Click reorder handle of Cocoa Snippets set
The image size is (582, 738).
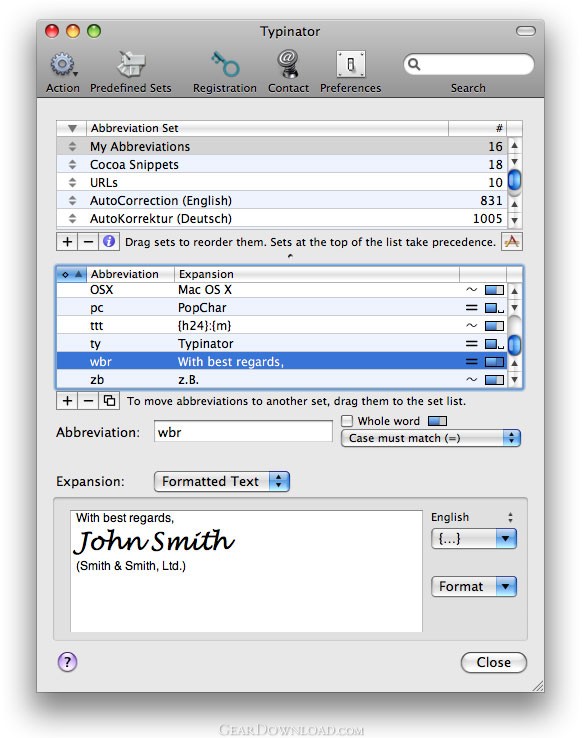[72, 164]
